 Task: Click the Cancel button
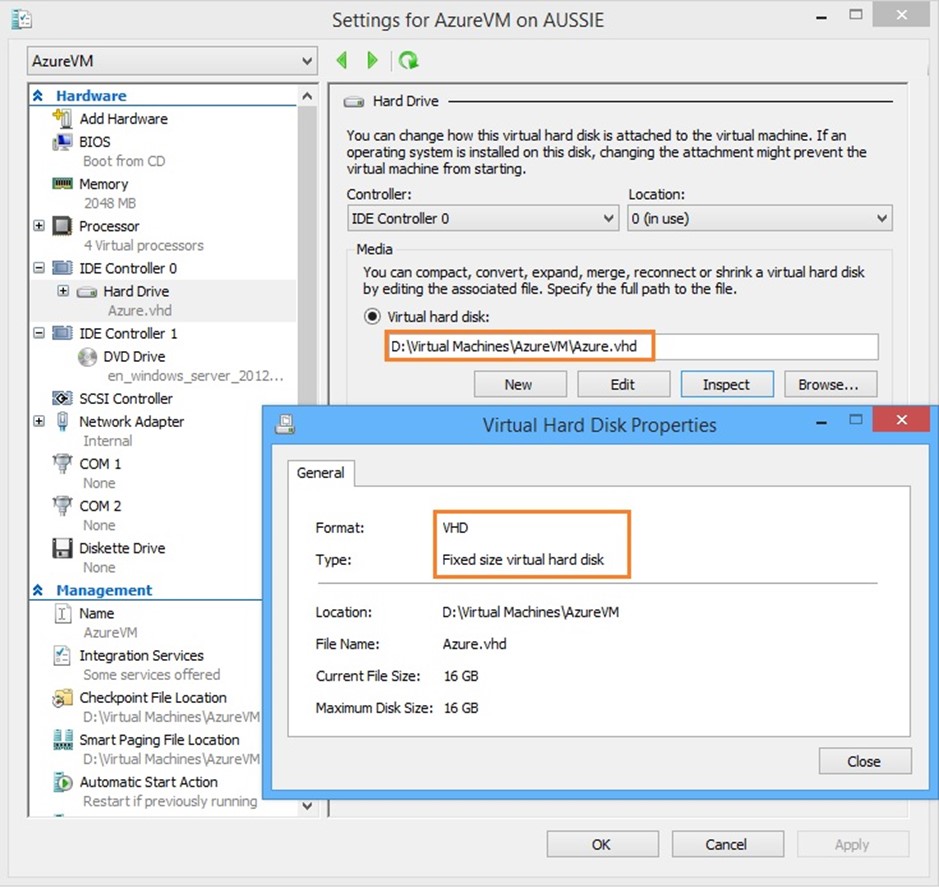coord(728,844)
